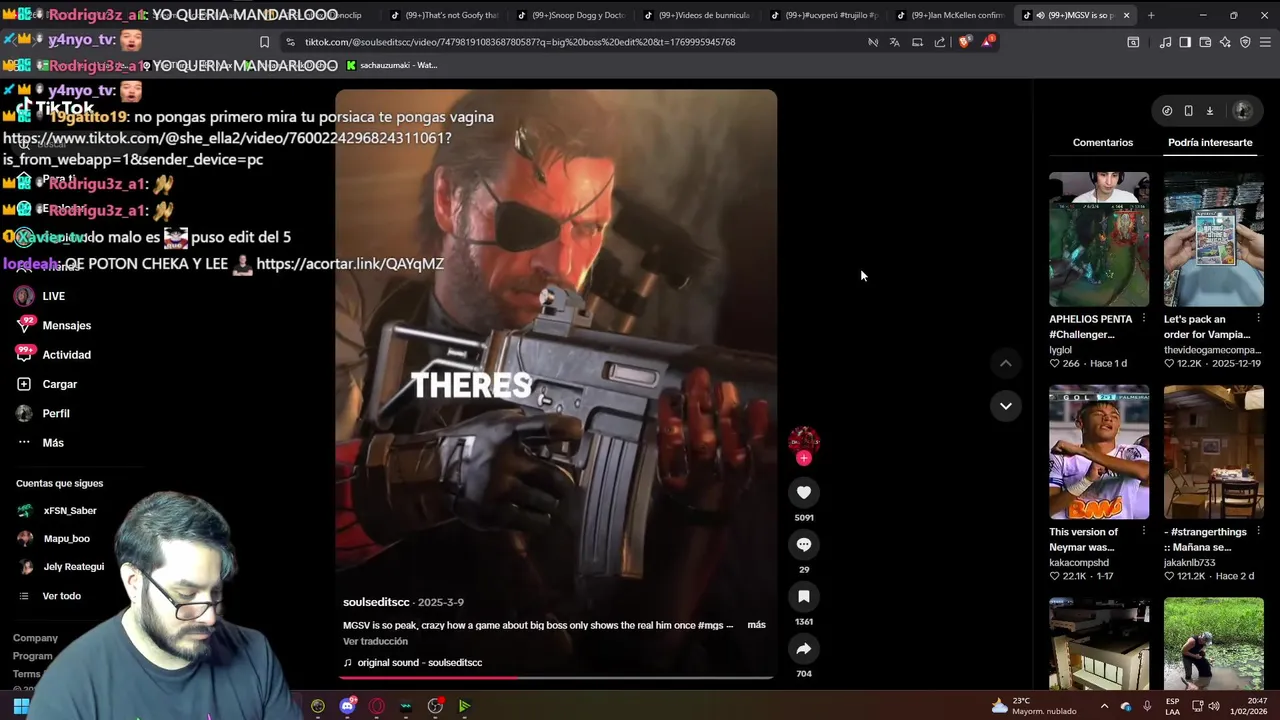Open the browser music playlist icon
The image size is (1280, 720).
1165,42
